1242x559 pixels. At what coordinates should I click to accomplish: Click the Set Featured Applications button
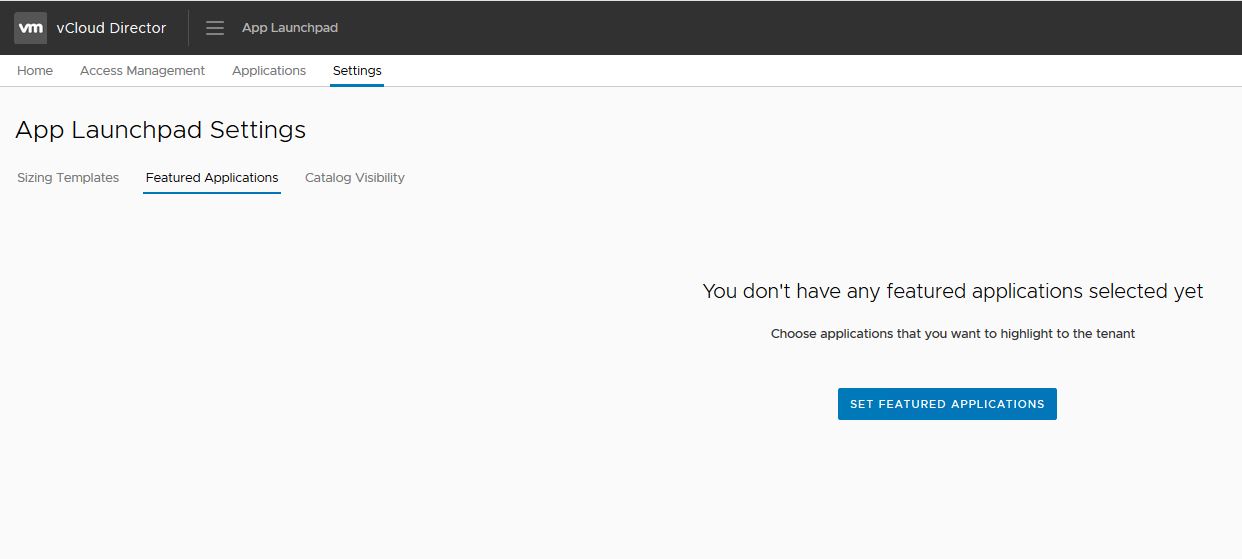click(947, 404)
